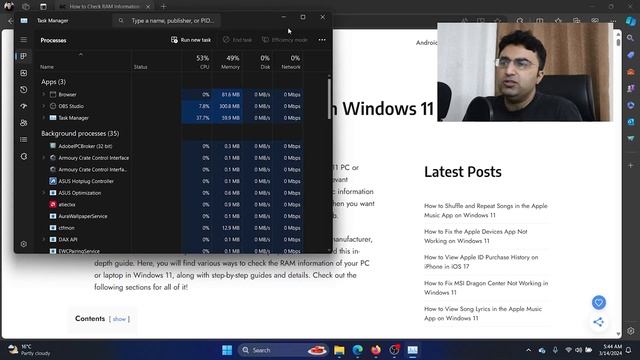The image size is (640, 360).
Task: Open Firefox from taskbar
Action: pyautogui.click(x=376, y=350)
